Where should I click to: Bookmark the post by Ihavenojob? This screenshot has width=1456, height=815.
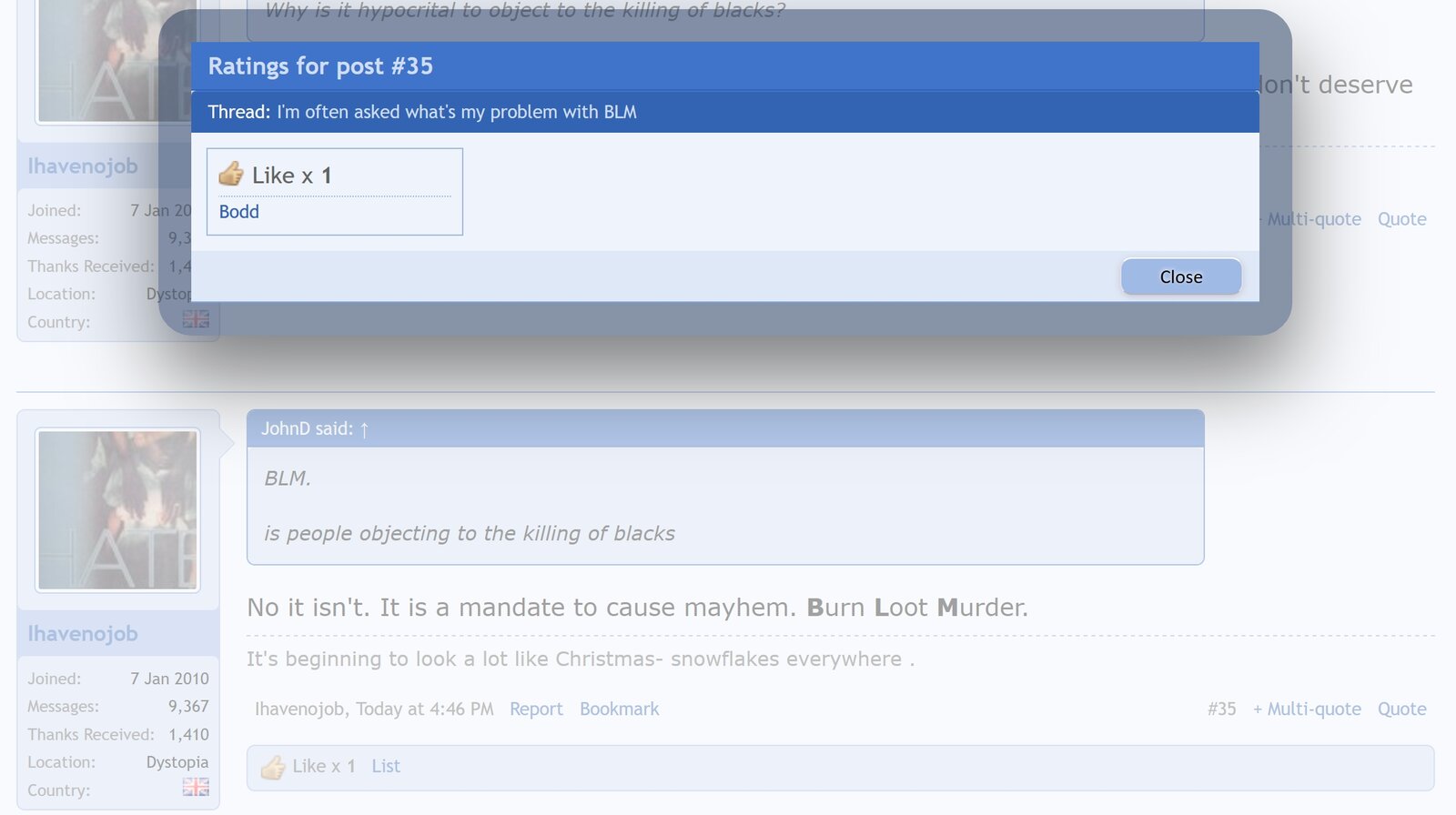tap(619, 709)
